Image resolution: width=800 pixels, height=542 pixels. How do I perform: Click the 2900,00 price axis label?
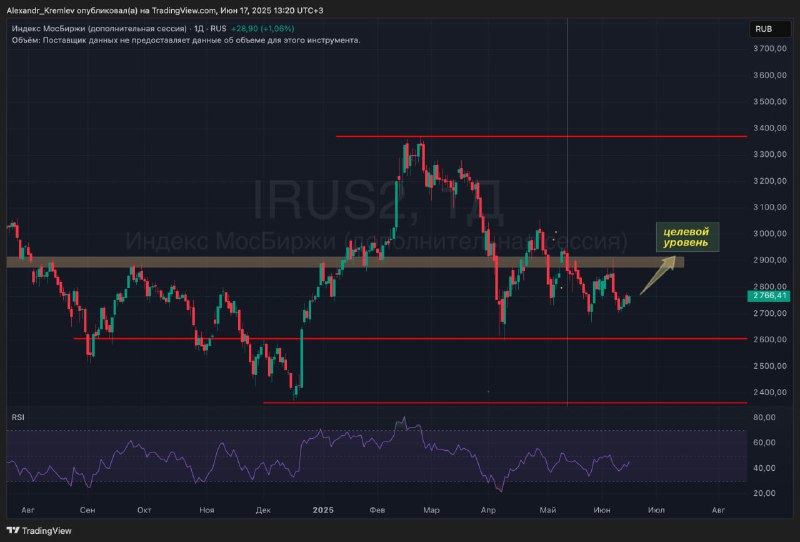click(x=770, y=260)
